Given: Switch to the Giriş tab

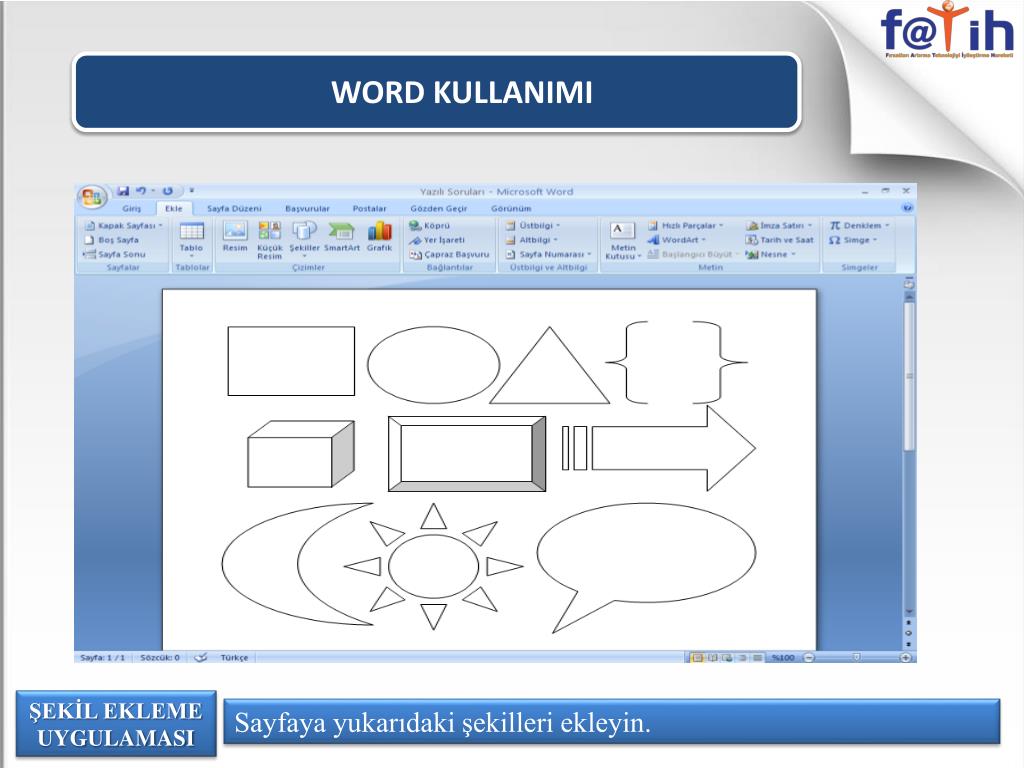Looking at the screenshot, I should click(x=131, y=208).
